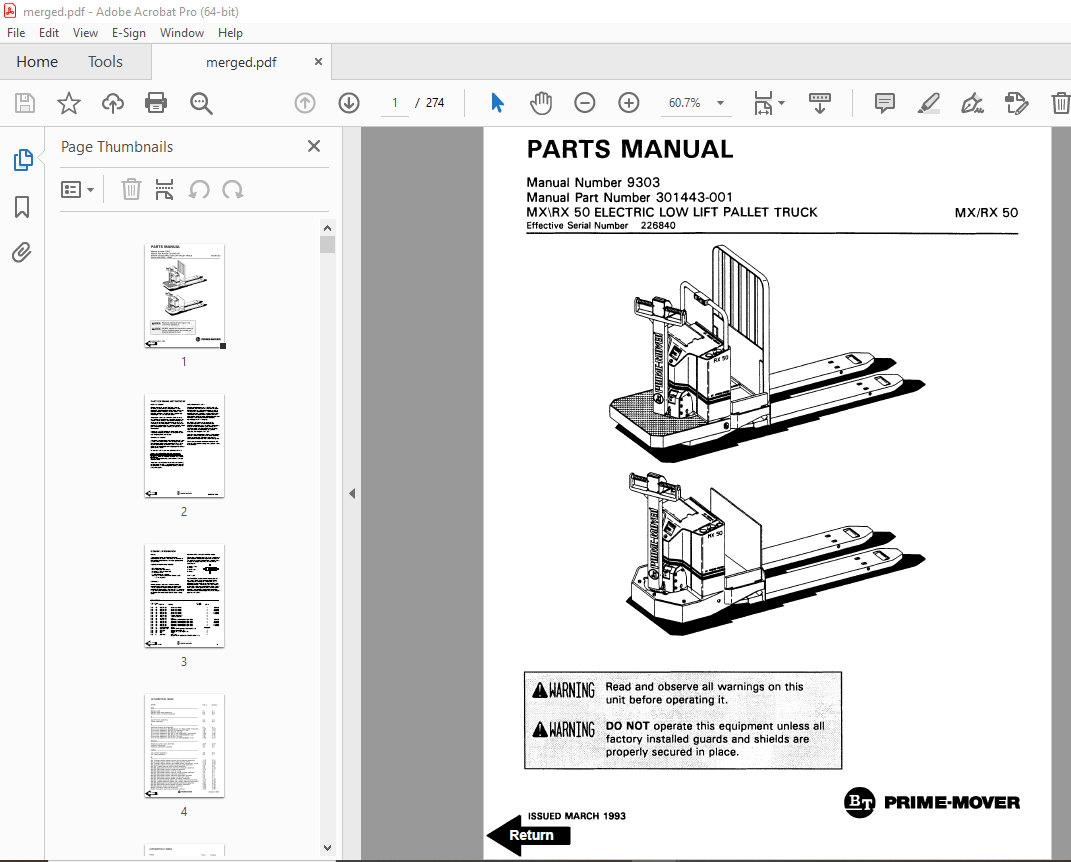Image resolution: width=1071 pixels, height=862 pixels.
Task: Click the Return arrow button on the page
Action: (x=529, y=835)
